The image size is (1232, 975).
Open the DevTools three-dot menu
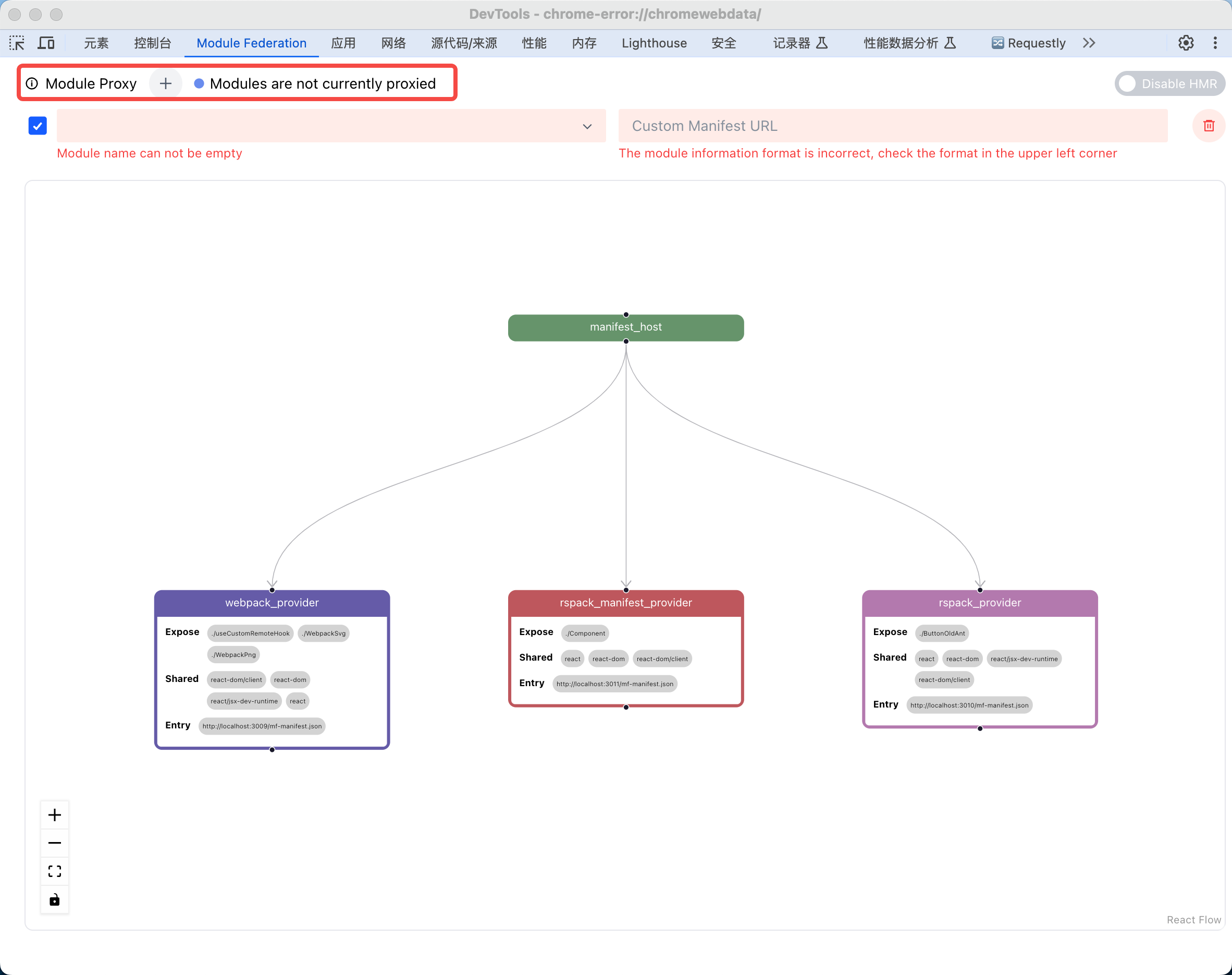[x=1215, y=43]
